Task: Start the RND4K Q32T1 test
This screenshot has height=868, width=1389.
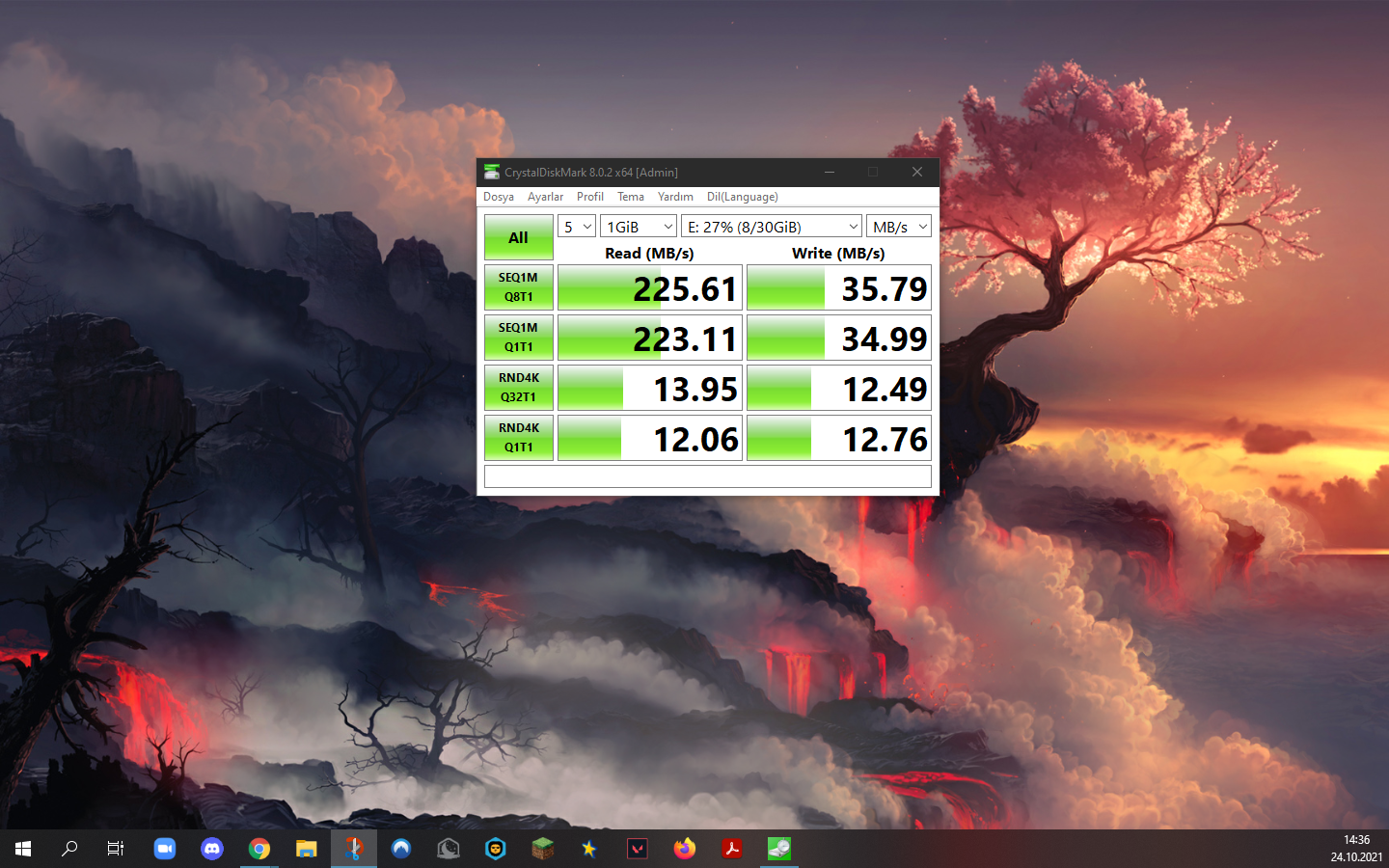Action: [518, 388]
